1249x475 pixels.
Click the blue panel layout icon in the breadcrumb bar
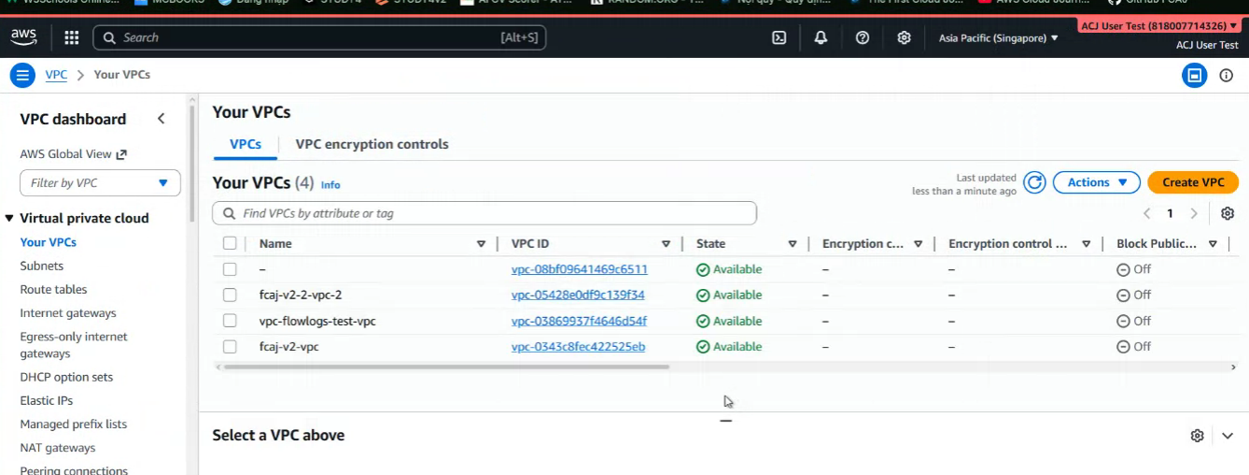pos(1194,75)
